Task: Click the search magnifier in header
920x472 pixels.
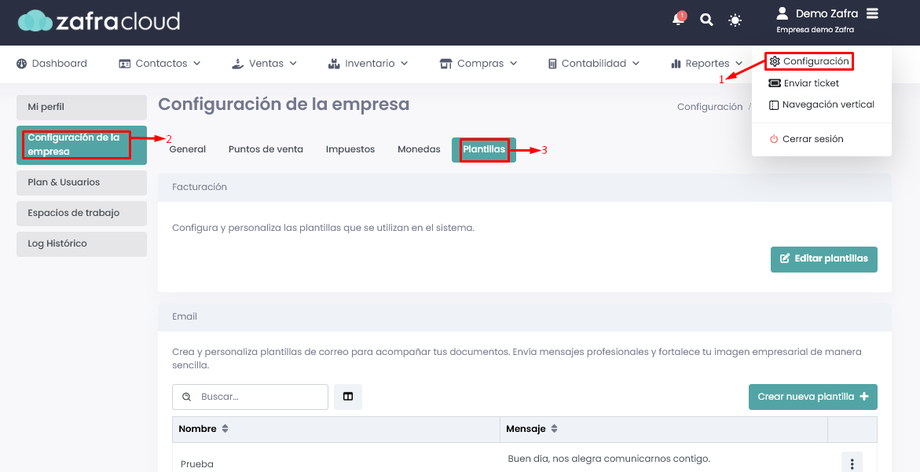Action: [706, 20]
